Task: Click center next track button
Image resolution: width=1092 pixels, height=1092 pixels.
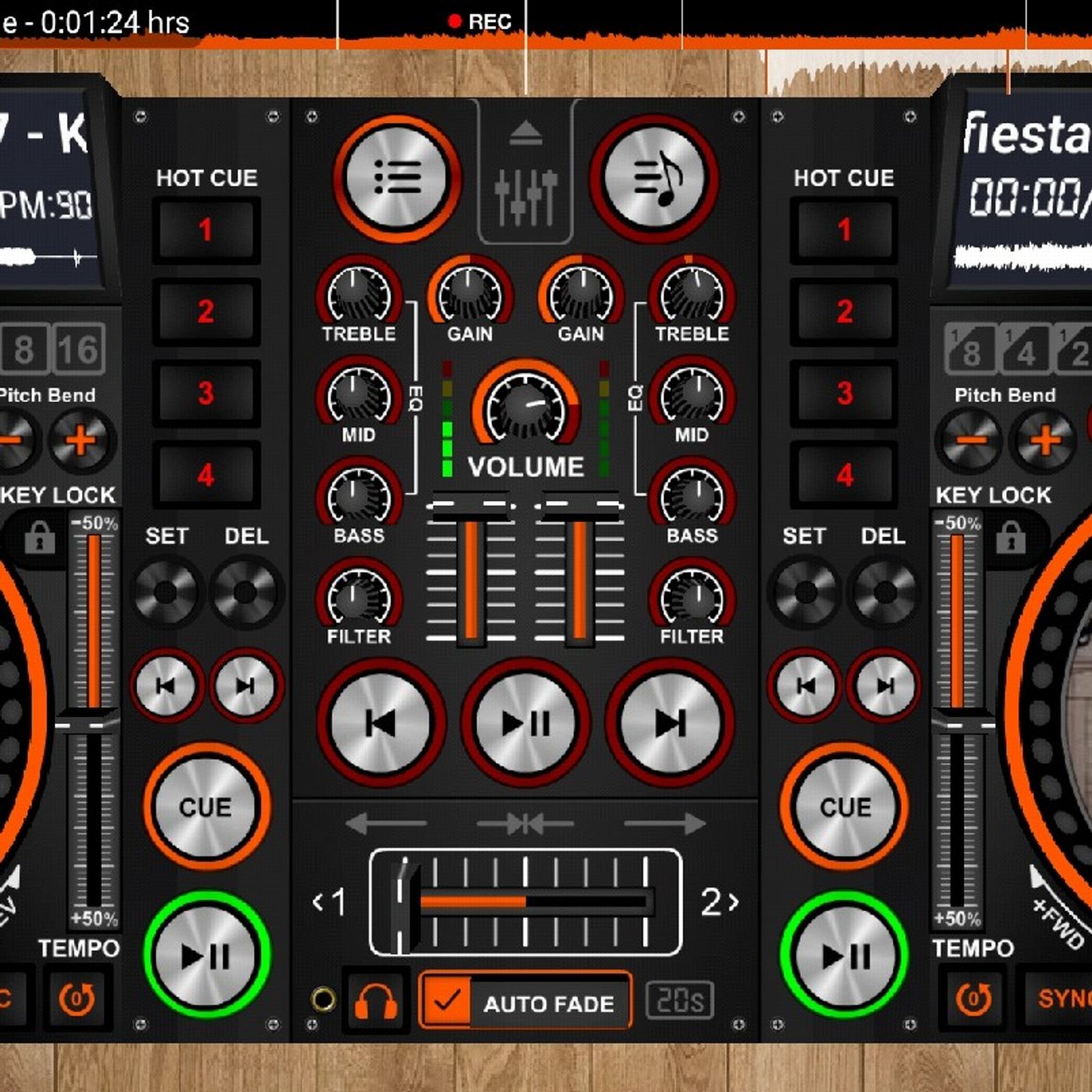Action: point(670,723)
